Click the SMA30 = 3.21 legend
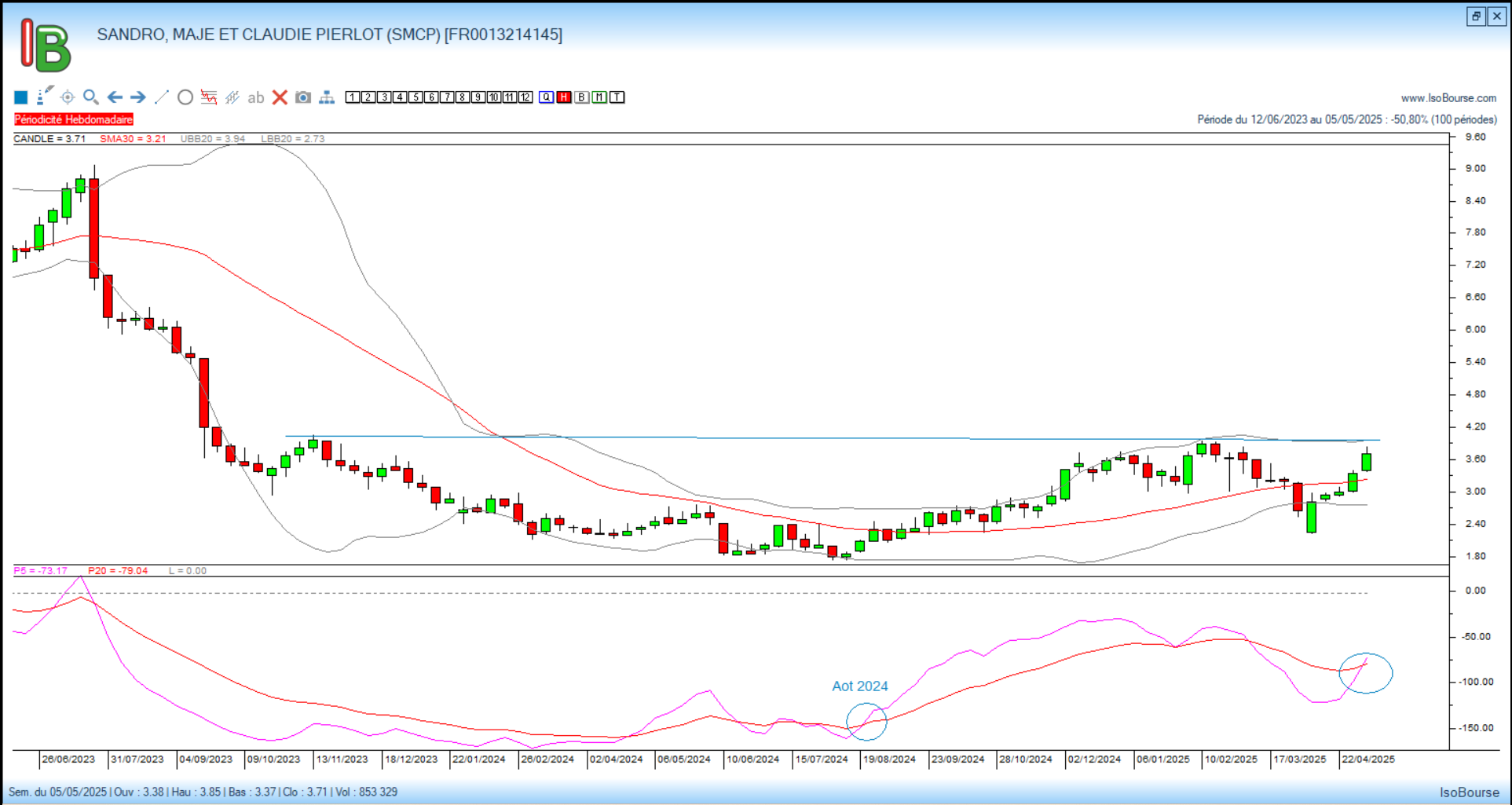 click(x=133, y=139)
